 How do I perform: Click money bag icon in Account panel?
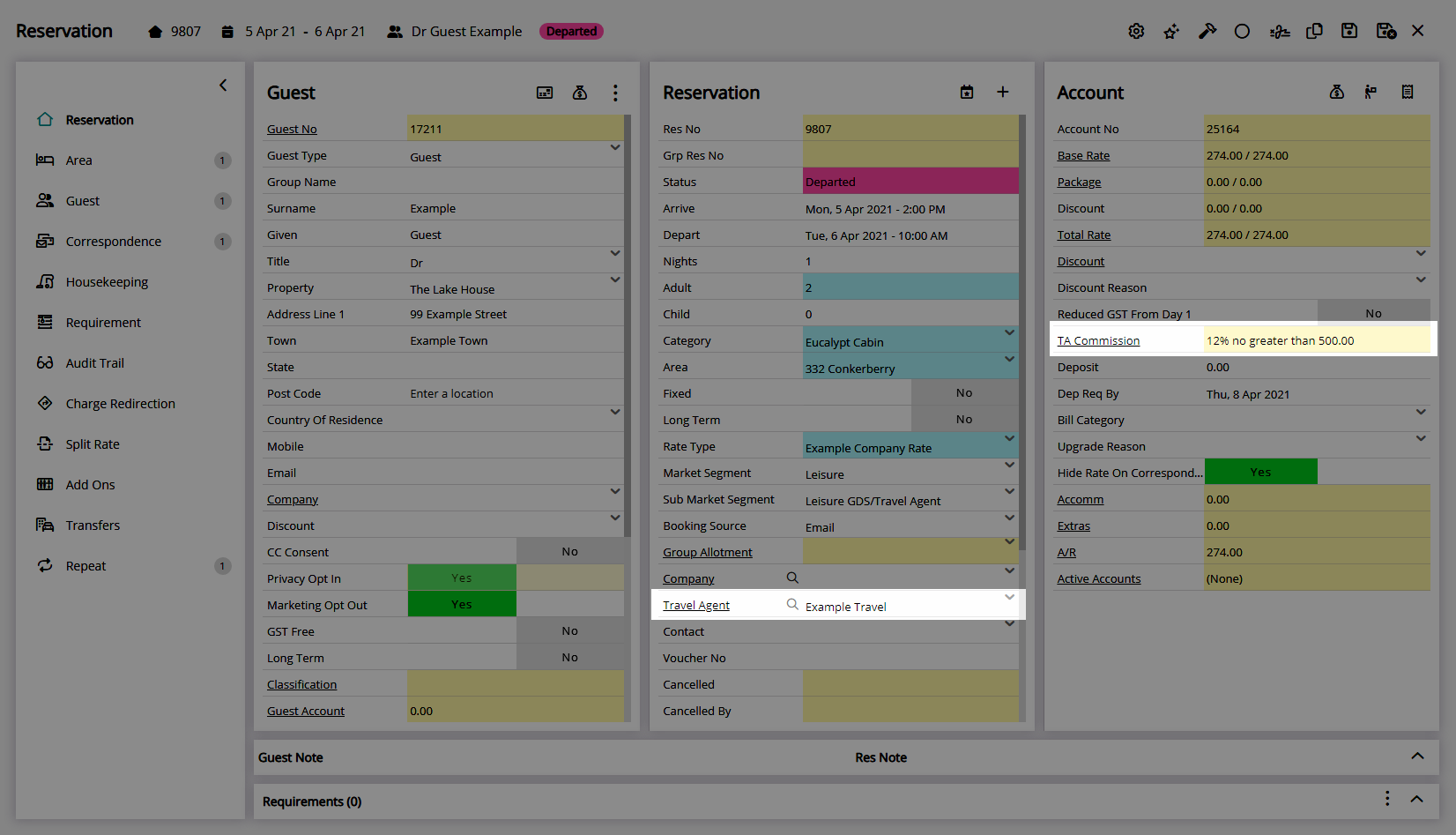(1337, 93)
